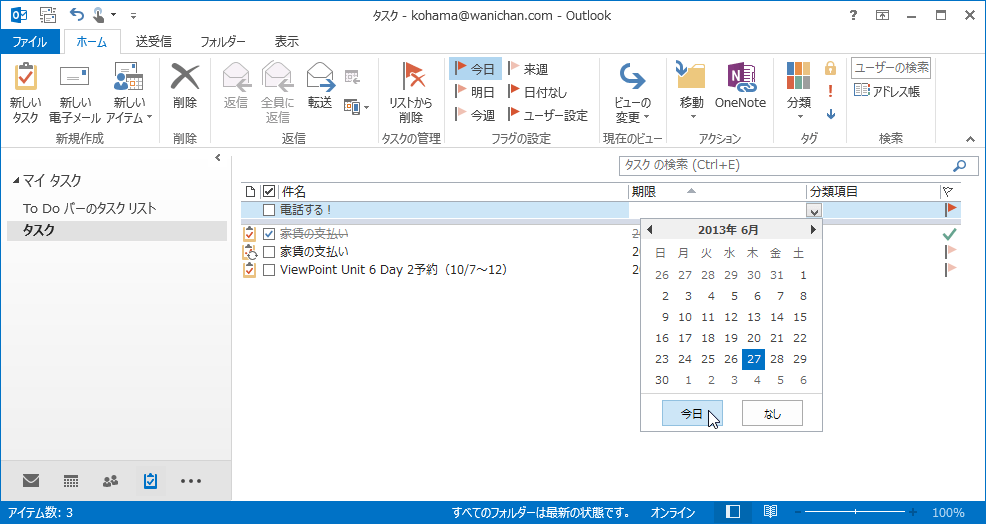Click the checkmark column header icon
986x524 pixels.
269,192
